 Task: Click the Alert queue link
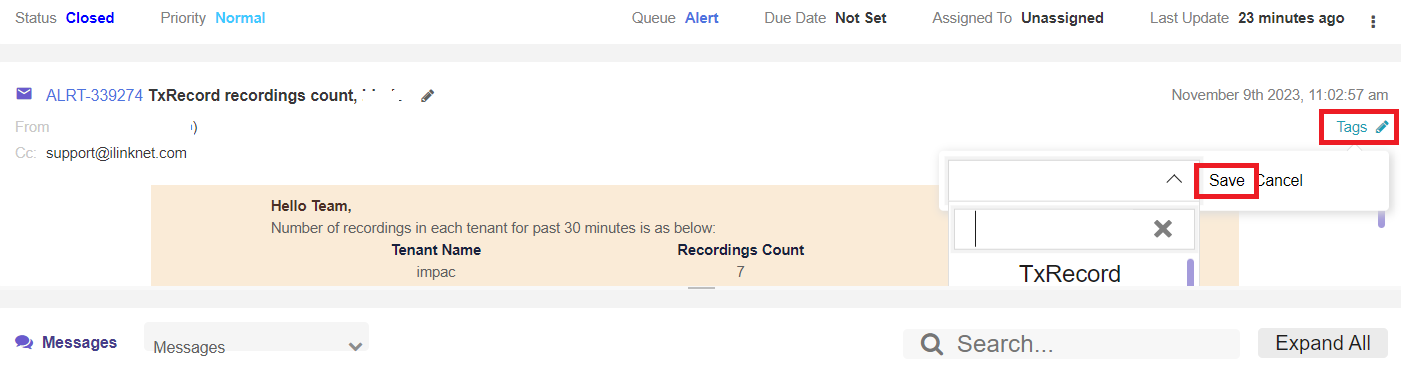coord(702,18)
